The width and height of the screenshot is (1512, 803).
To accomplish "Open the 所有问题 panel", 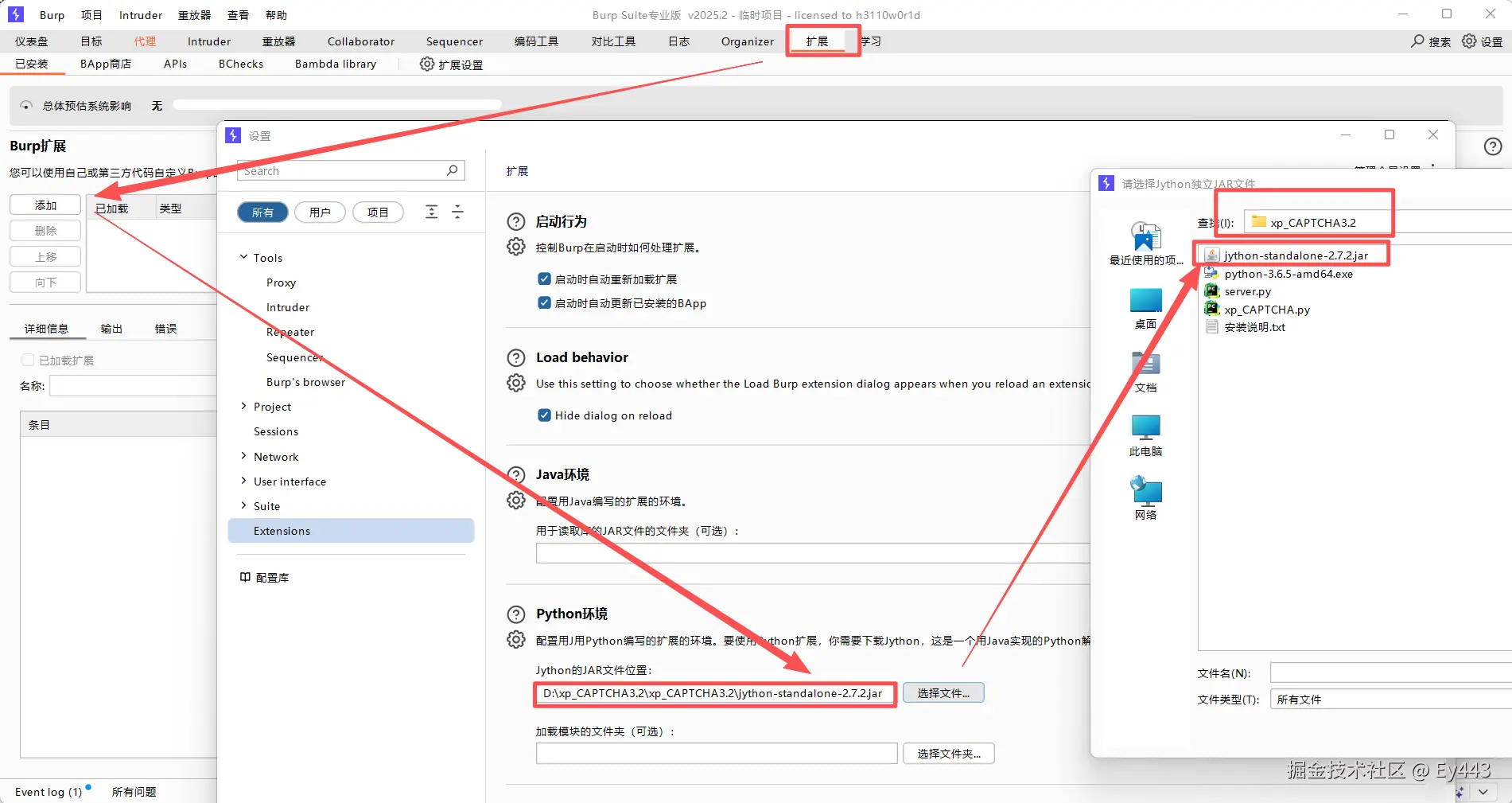I will click(x=134, y=792).
